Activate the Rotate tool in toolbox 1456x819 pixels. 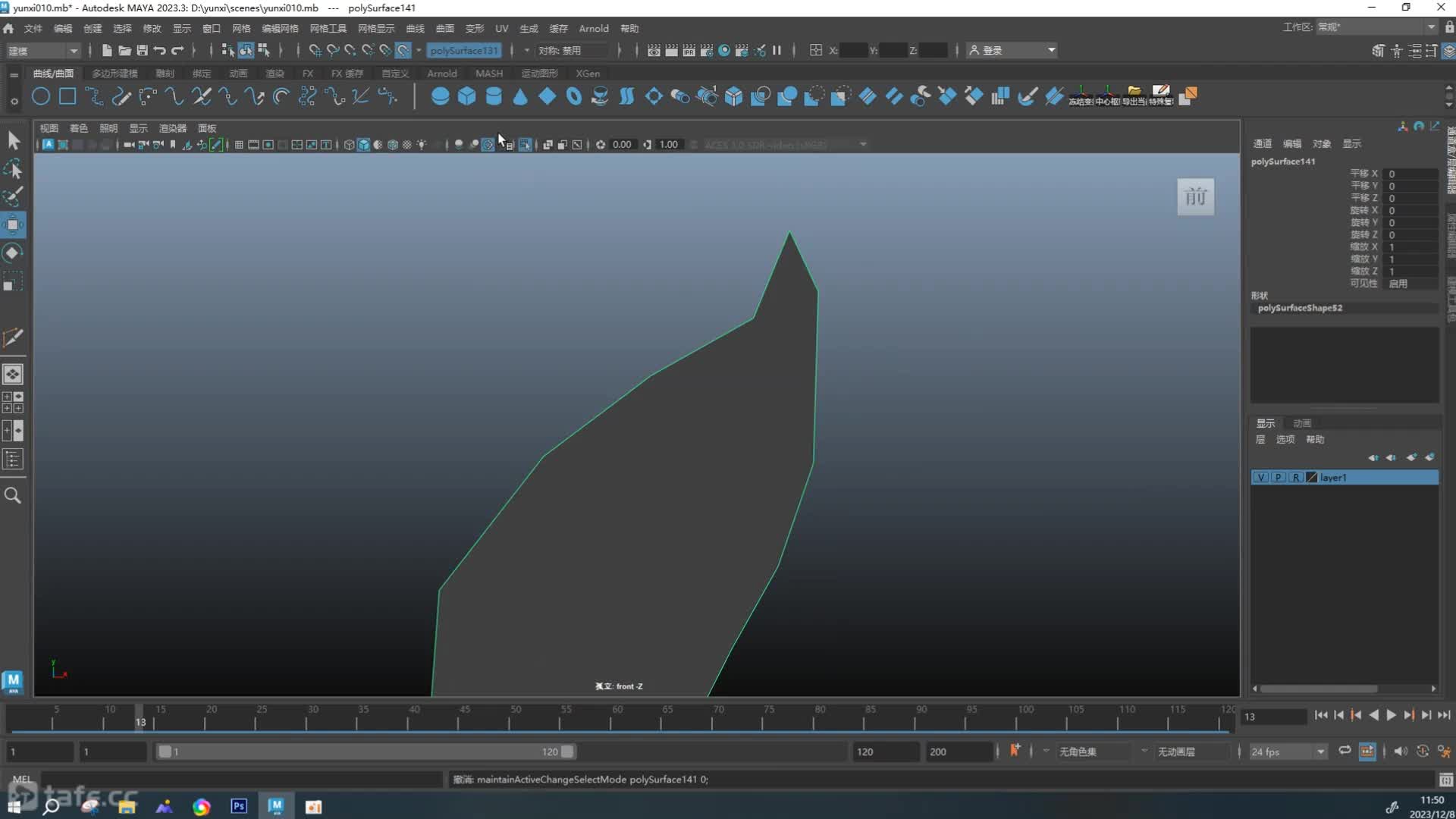(13, 253)
